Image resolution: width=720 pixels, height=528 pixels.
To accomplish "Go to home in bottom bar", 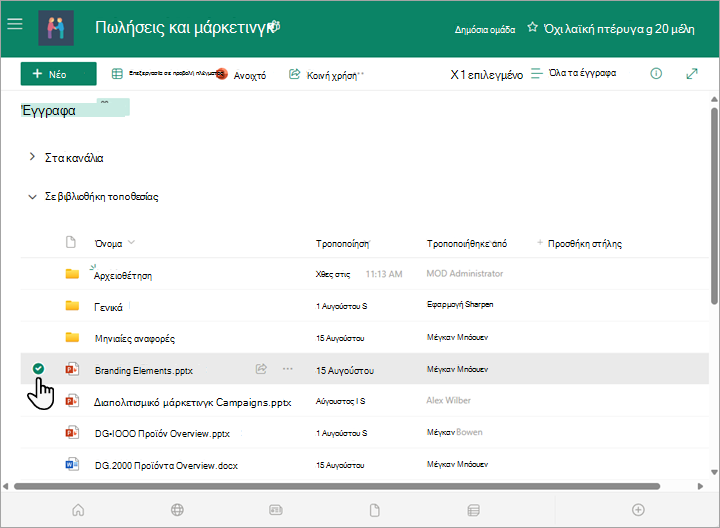I will (x=79, y=510).
